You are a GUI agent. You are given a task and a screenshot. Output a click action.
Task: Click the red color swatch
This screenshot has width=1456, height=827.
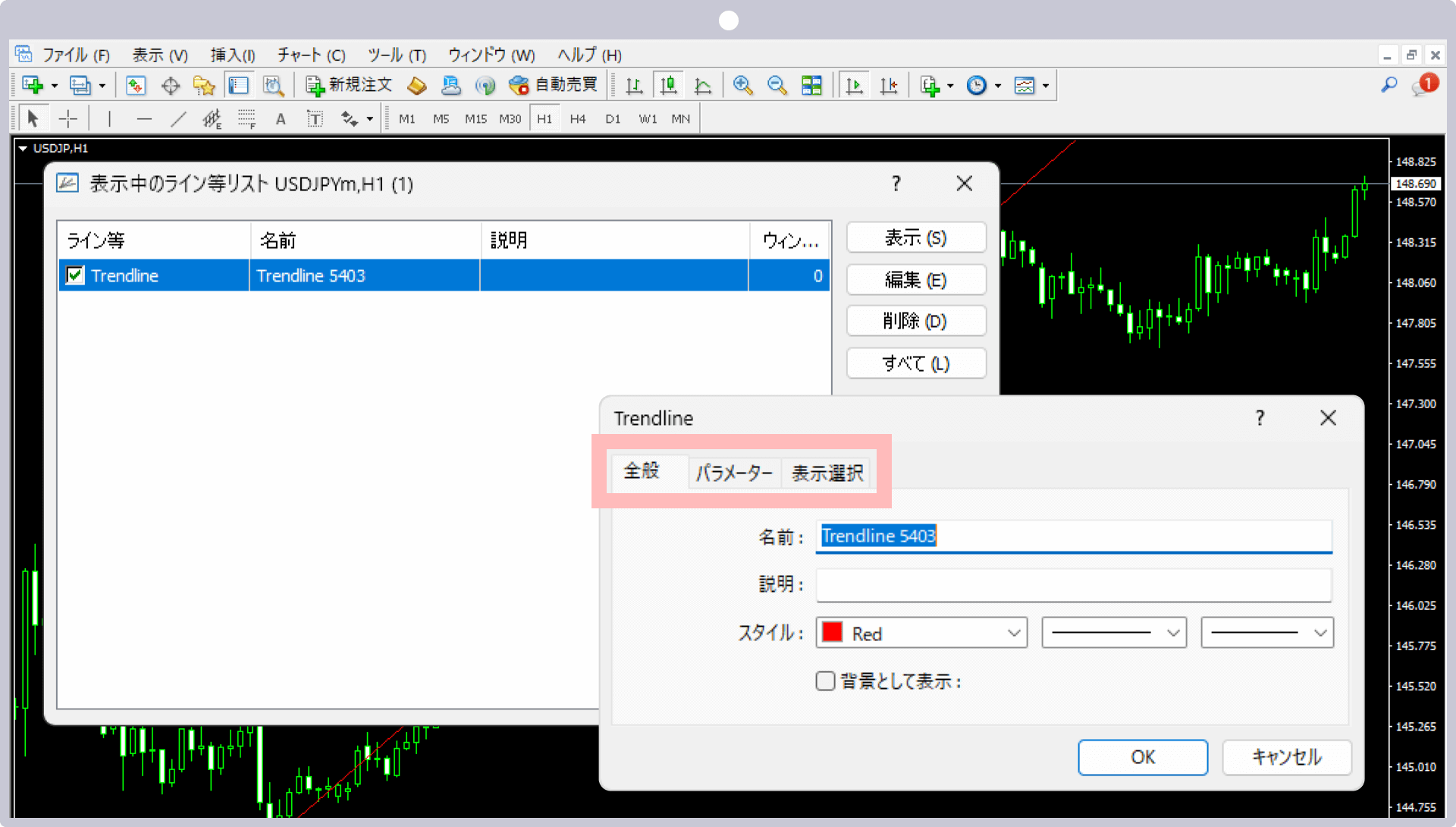coord(833,632)
